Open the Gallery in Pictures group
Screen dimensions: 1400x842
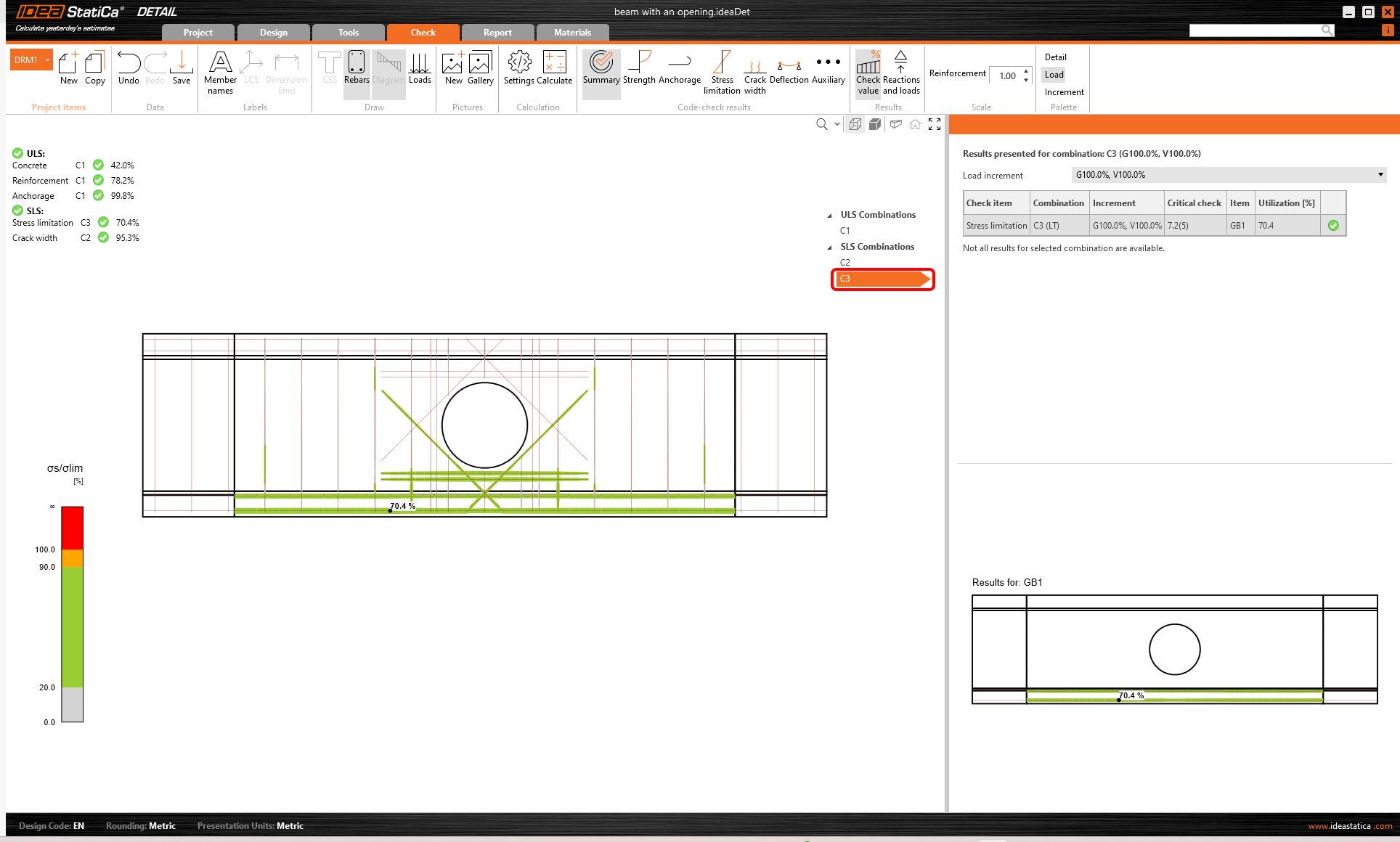480,70
